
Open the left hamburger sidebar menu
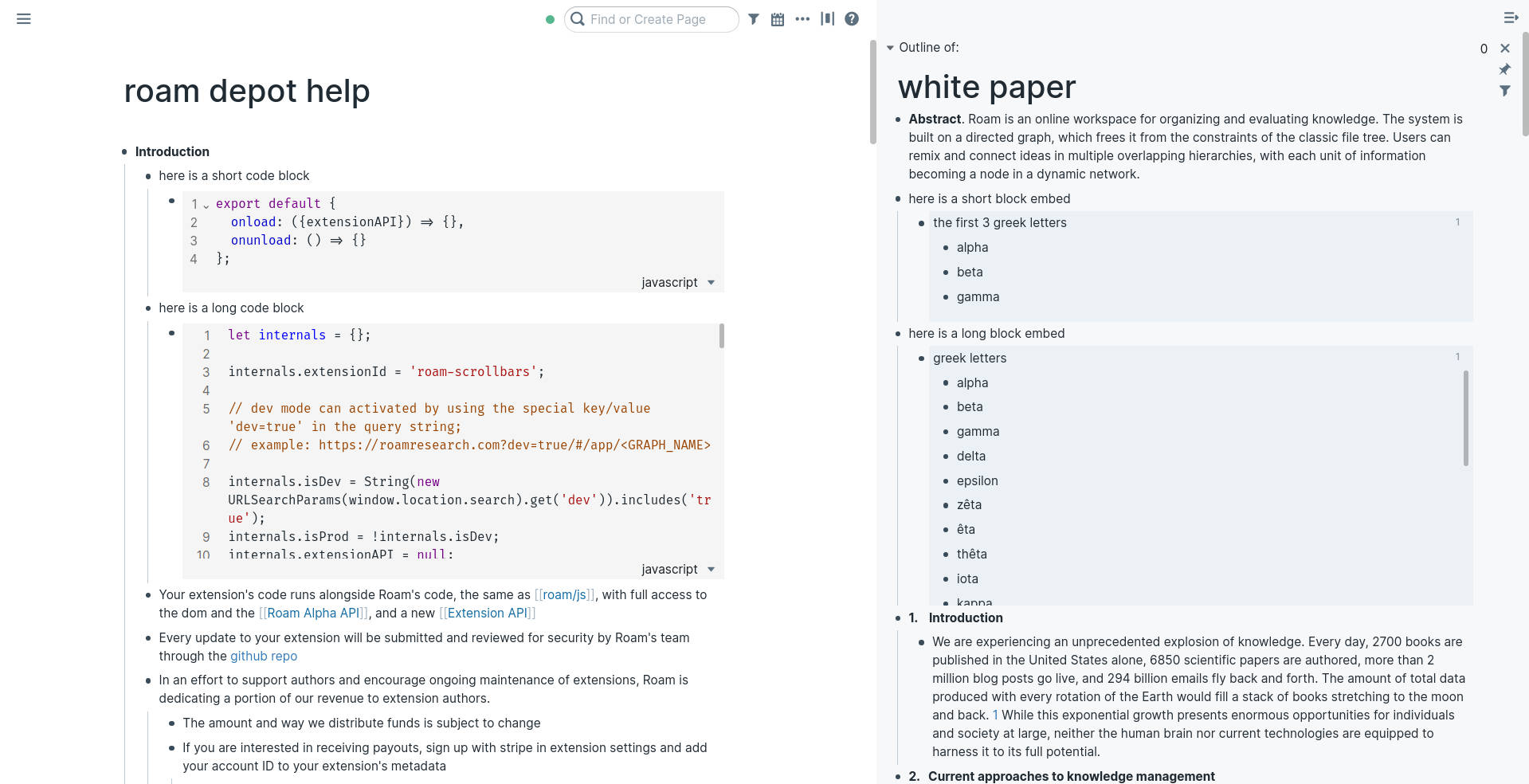click(x=23, y=18)
